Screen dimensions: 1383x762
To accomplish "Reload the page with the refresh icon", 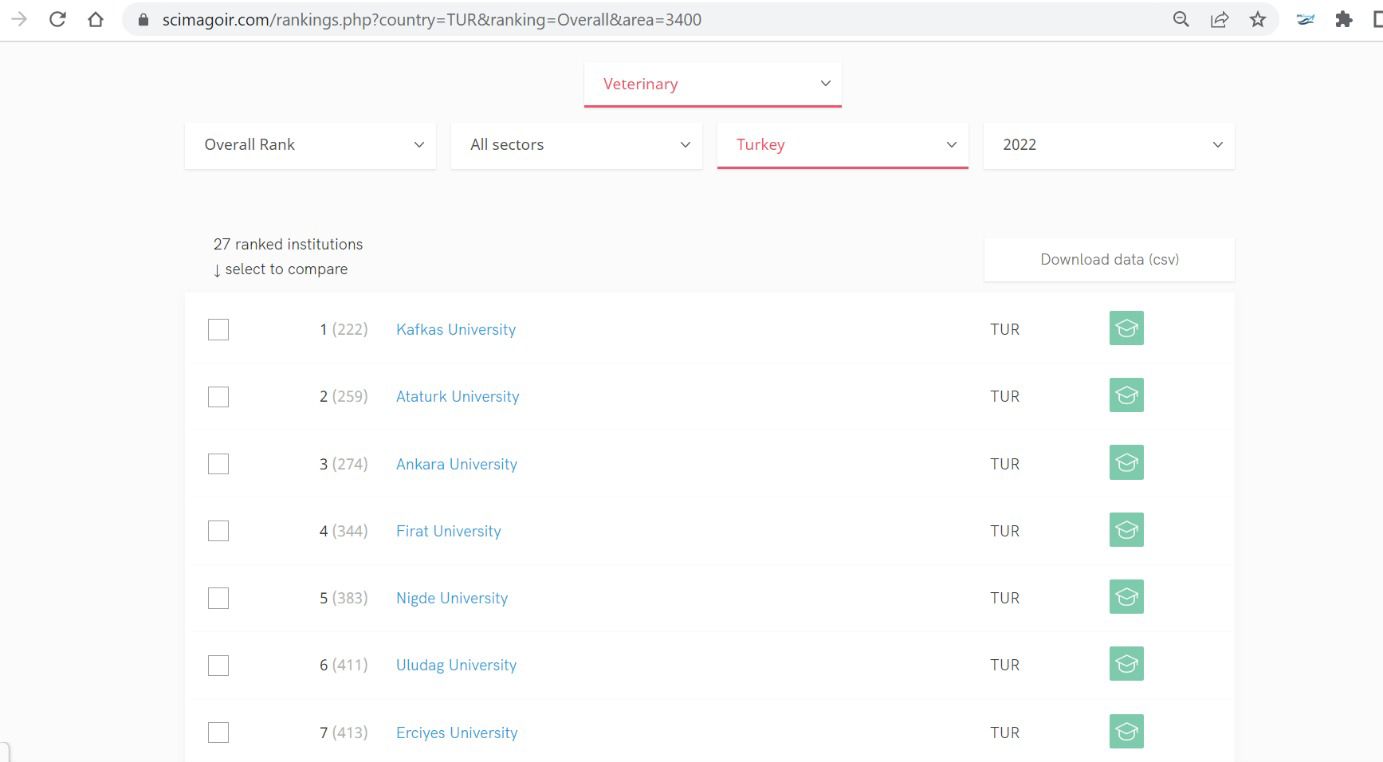I will click(57, 19).
